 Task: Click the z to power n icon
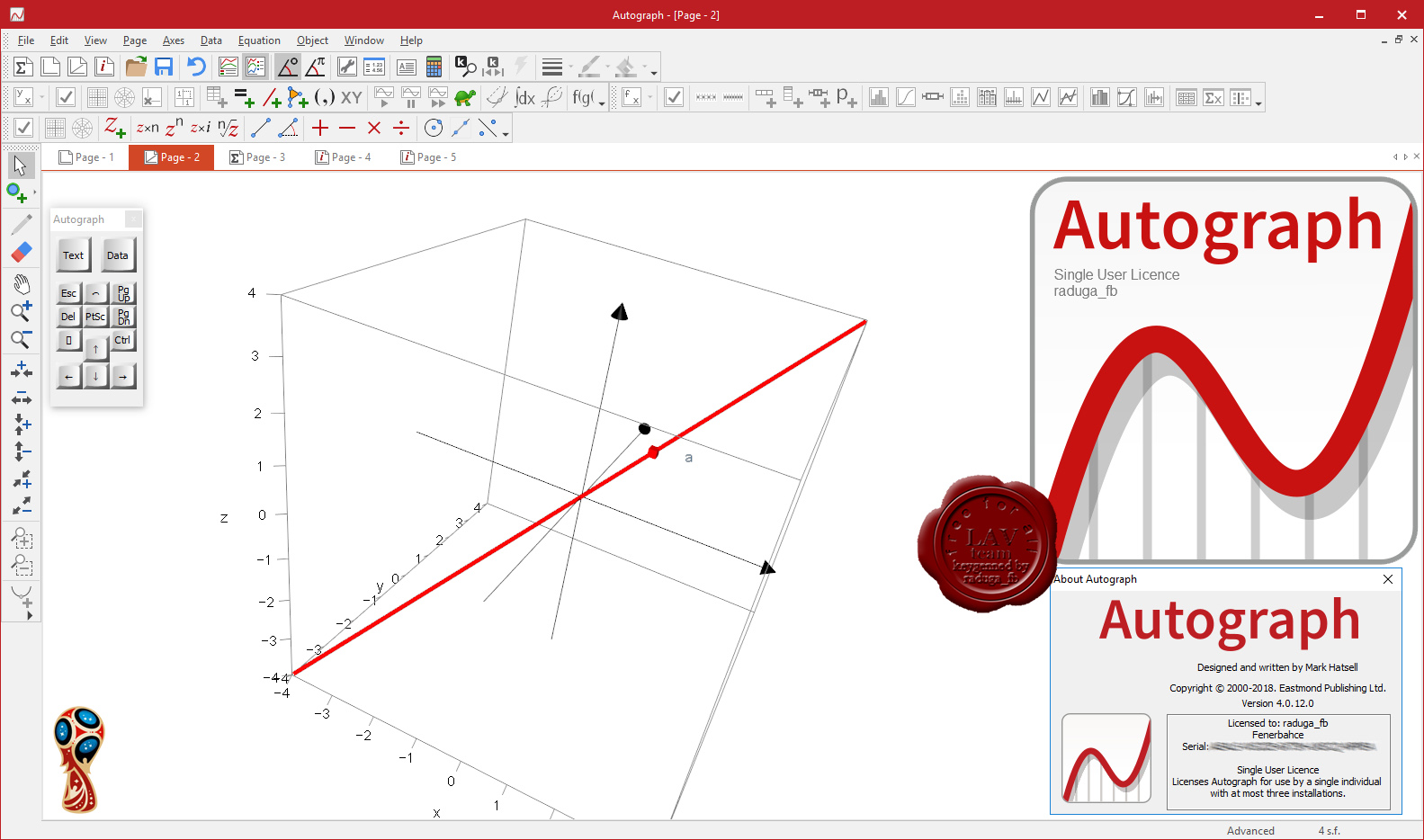pos(174,128)
